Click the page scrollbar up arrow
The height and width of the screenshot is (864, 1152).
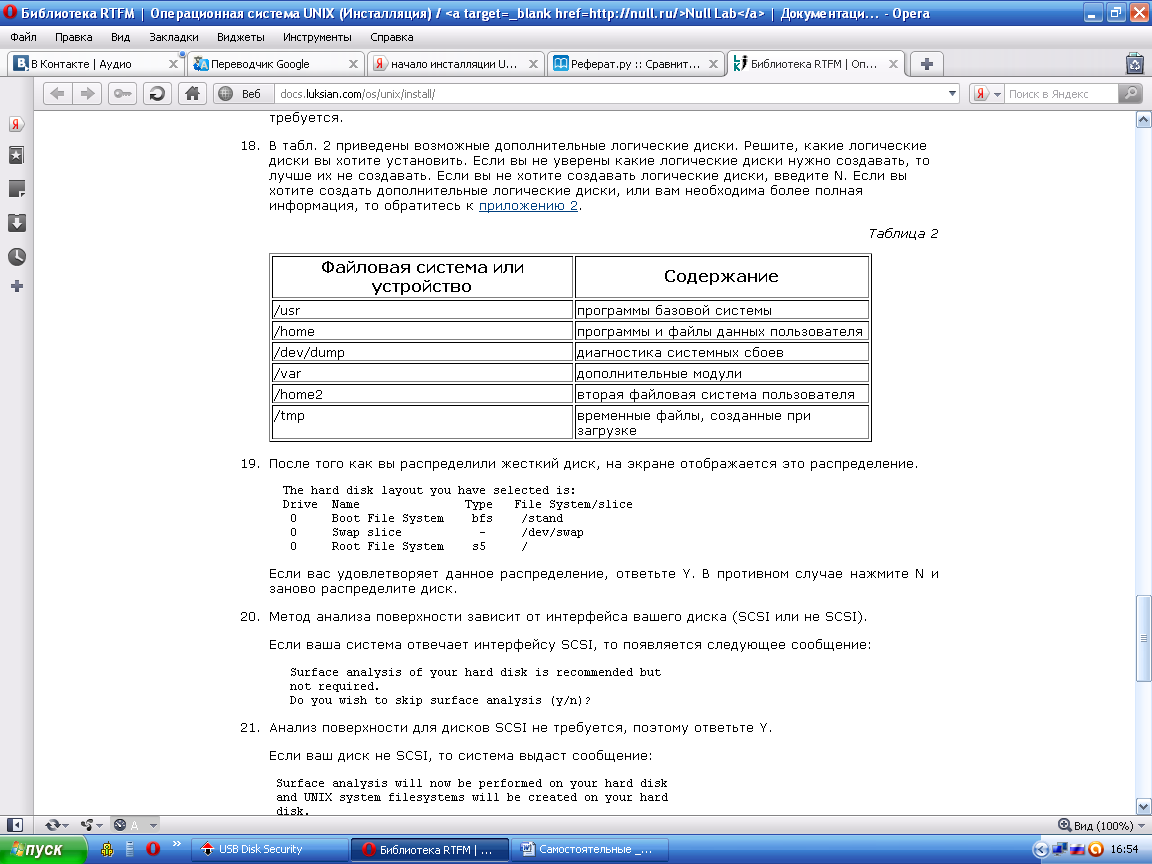1143,119
